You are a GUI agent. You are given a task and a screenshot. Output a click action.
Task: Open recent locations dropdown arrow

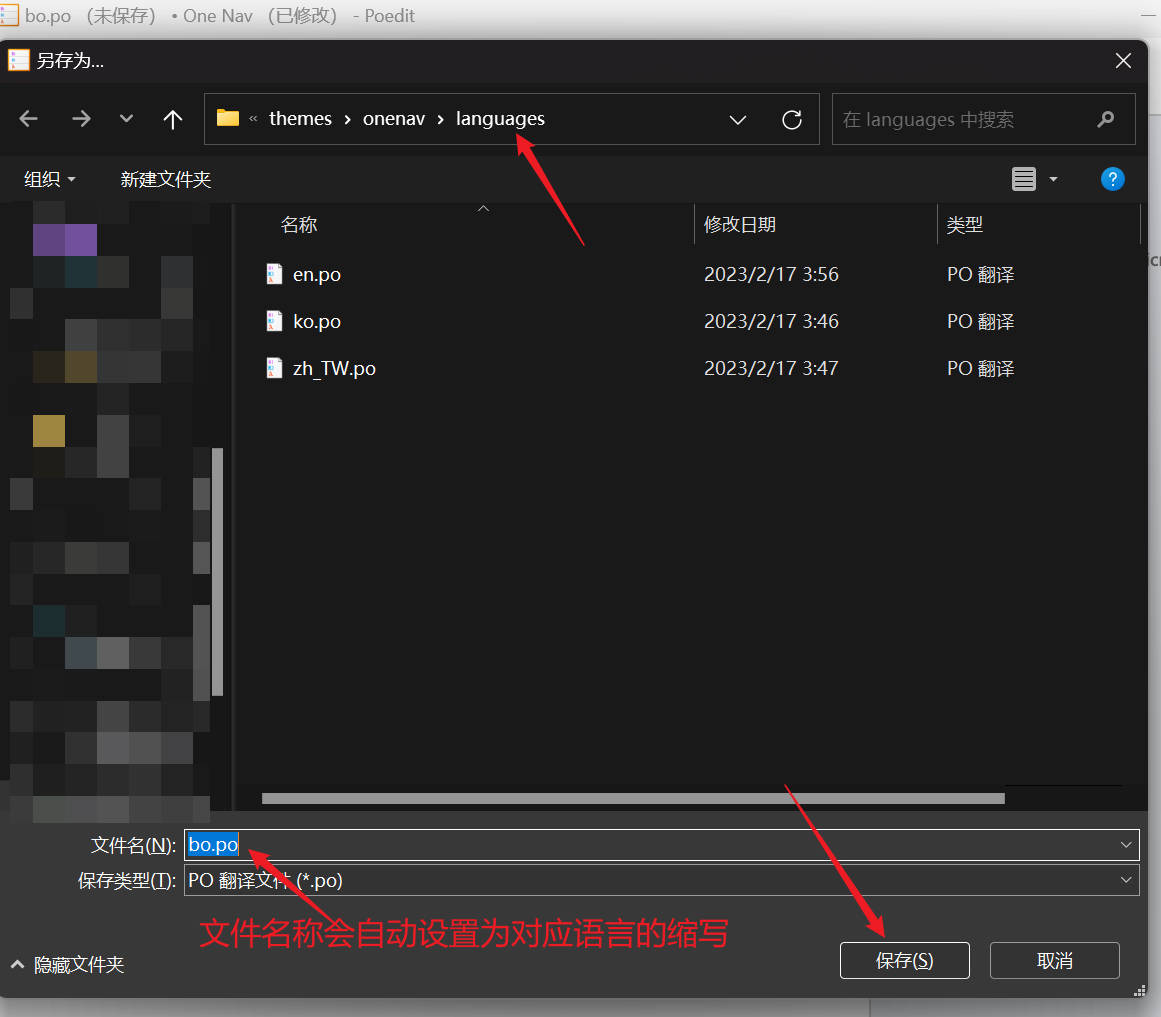(127, 118)
